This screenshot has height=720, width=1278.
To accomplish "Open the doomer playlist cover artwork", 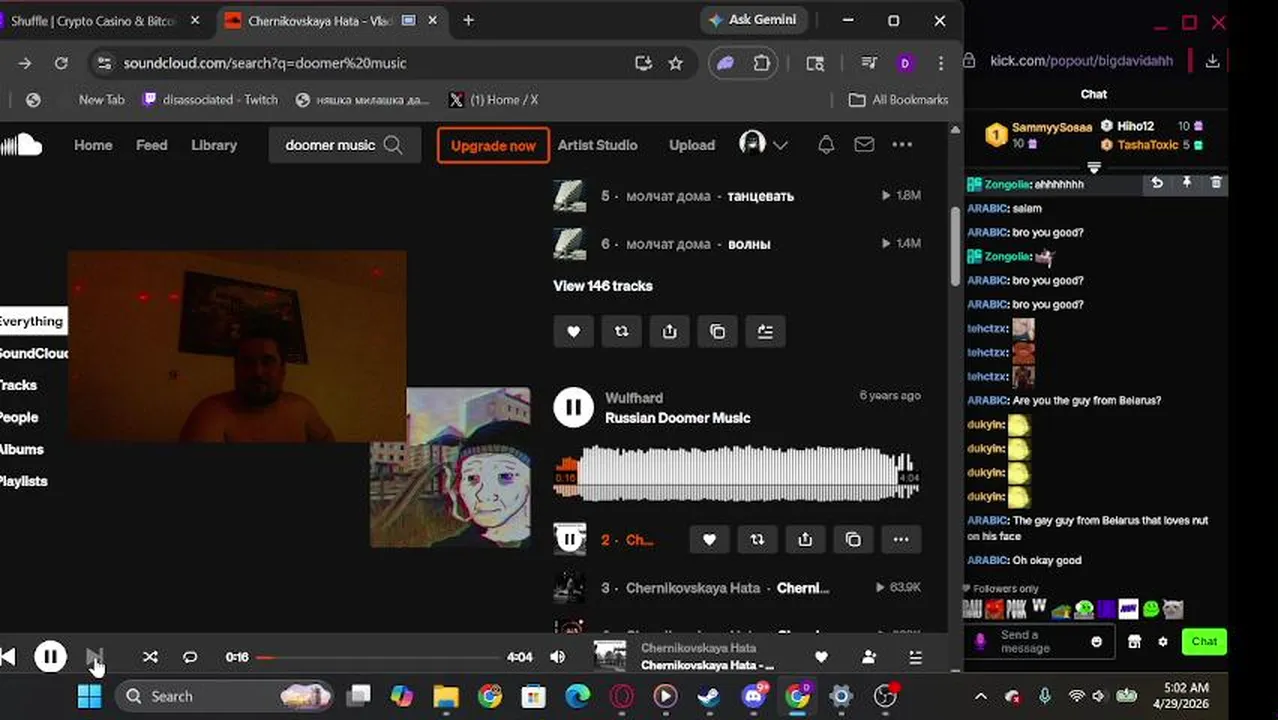I will (x=450, y=468).
